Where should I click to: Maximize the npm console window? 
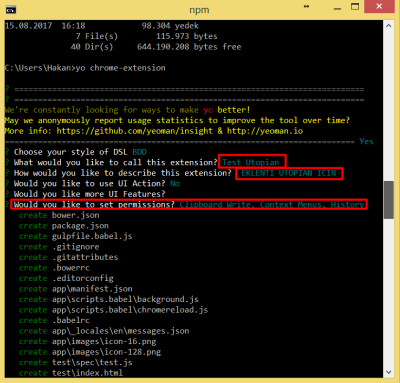coord(355,6)
